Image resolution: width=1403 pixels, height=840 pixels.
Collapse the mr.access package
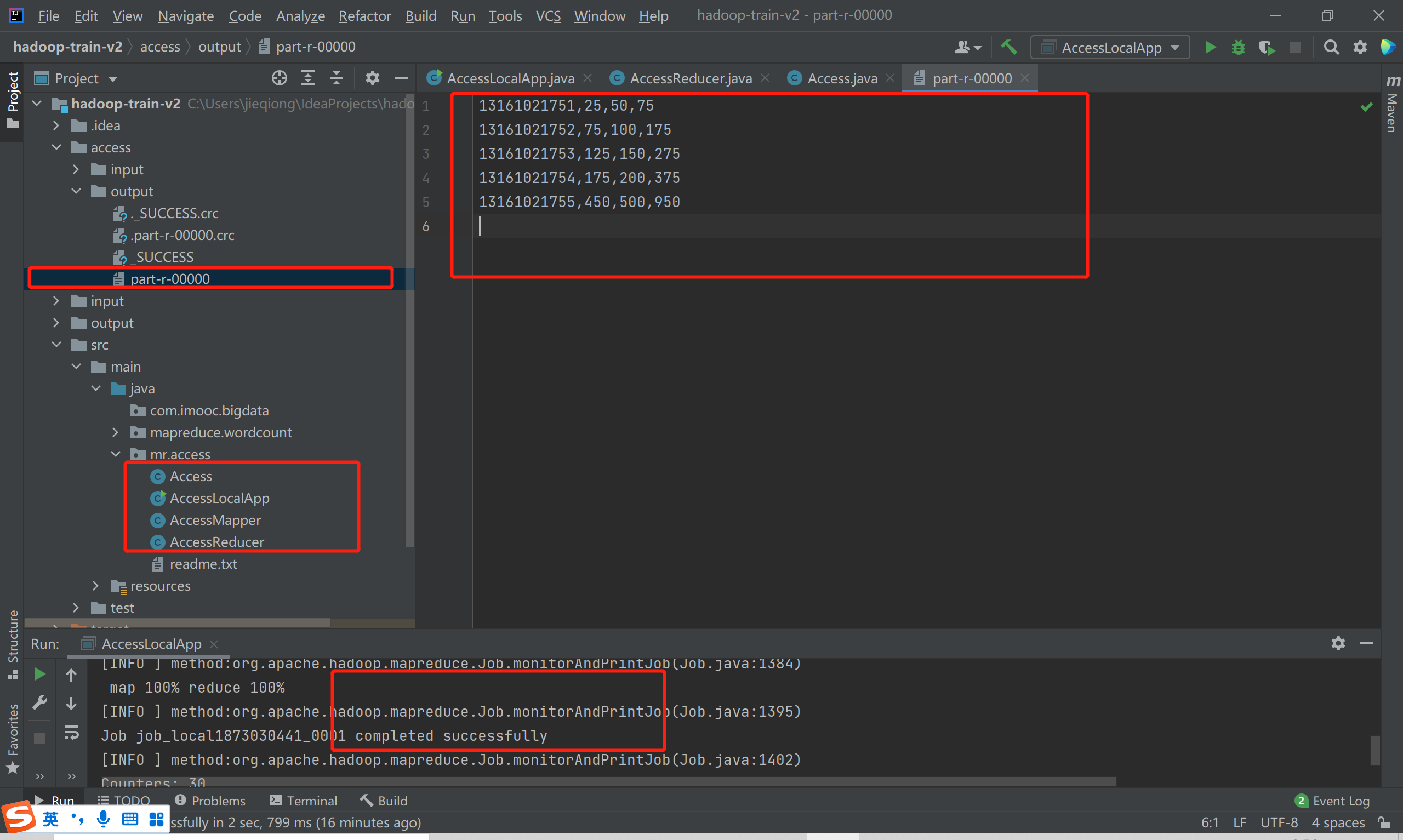click(116, 454)
